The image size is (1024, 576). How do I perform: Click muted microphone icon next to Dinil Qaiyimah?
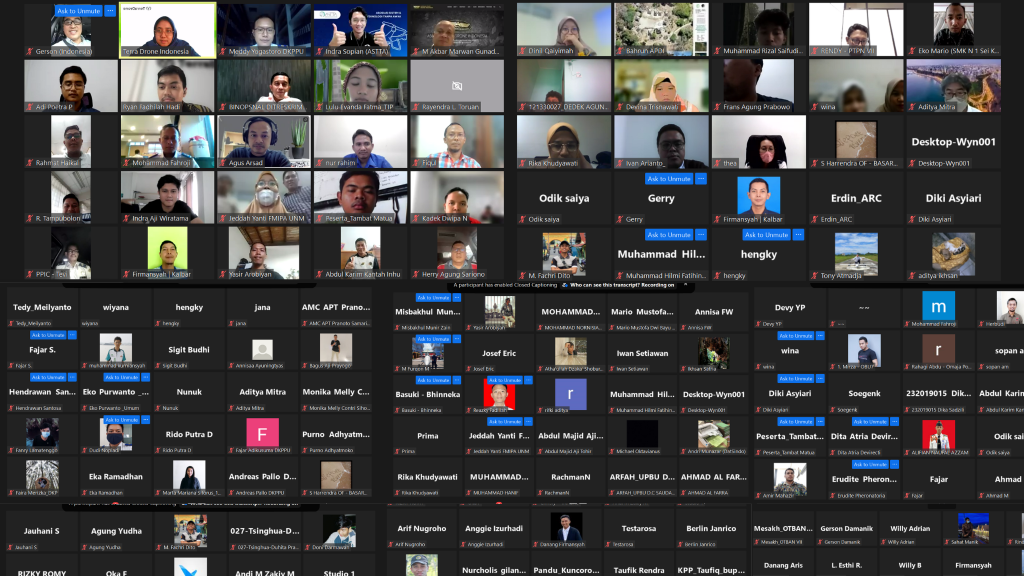(522, 51)
